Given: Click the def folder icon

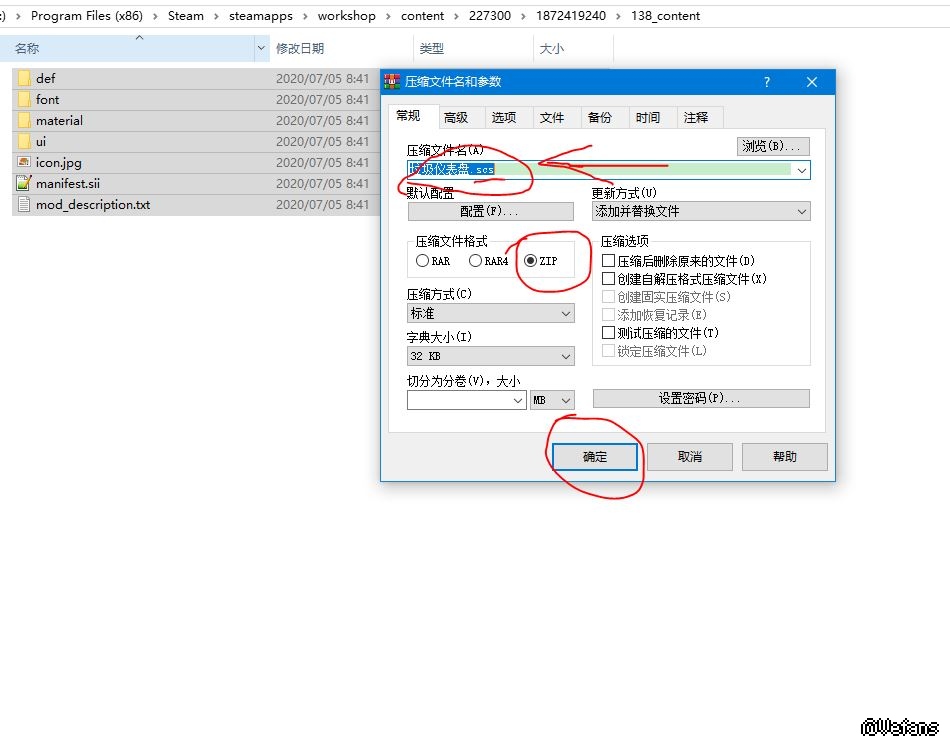Looking at the screenshot, I should click(24, 78).
